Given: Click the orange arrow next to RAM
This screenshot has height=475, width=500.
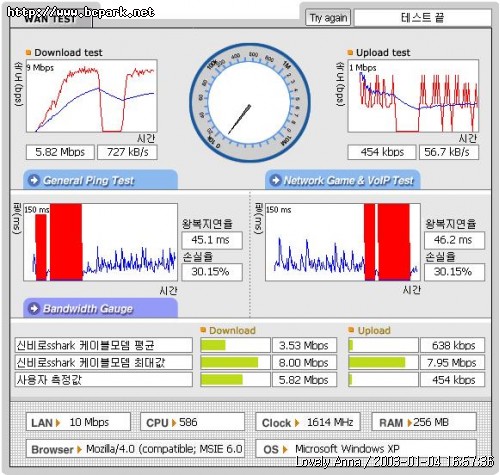Looking at the screenshot, I should [x=410, y=423].
